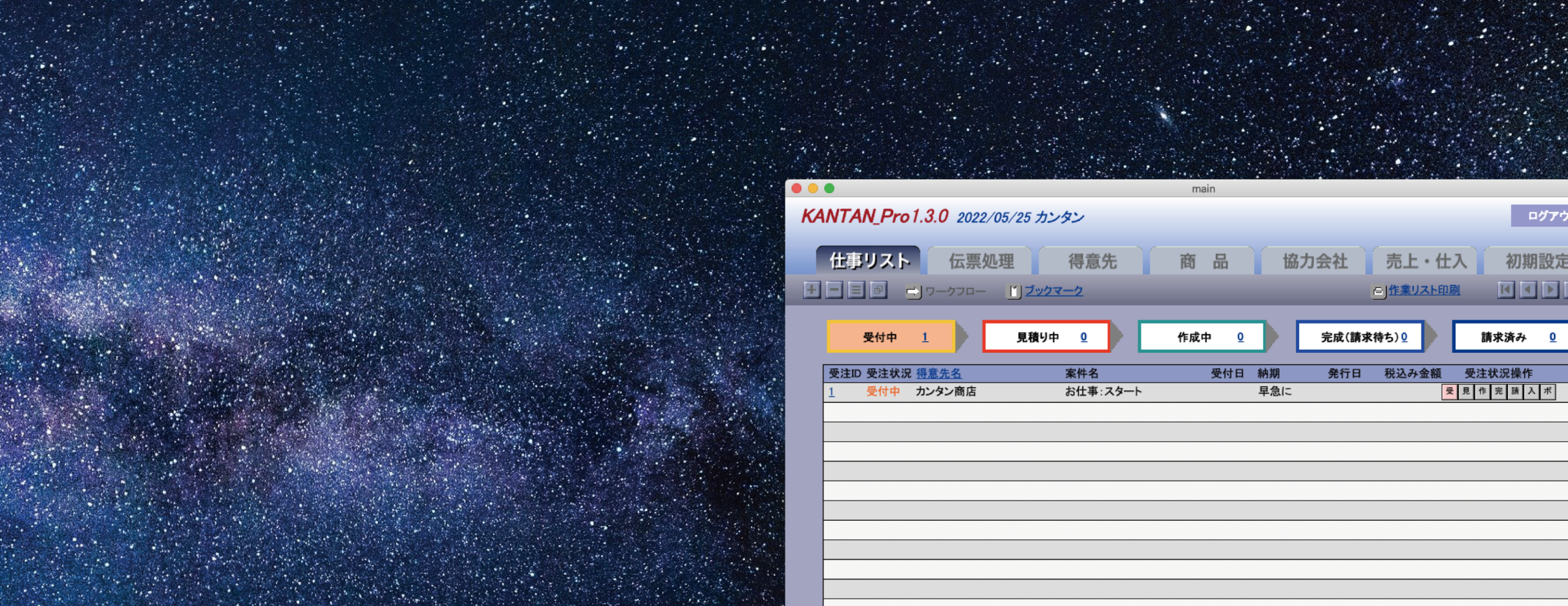The image size is (1568, 606).
Task: Click the 作 status button in the カンタン商店 row
Action: (1482, 392)
